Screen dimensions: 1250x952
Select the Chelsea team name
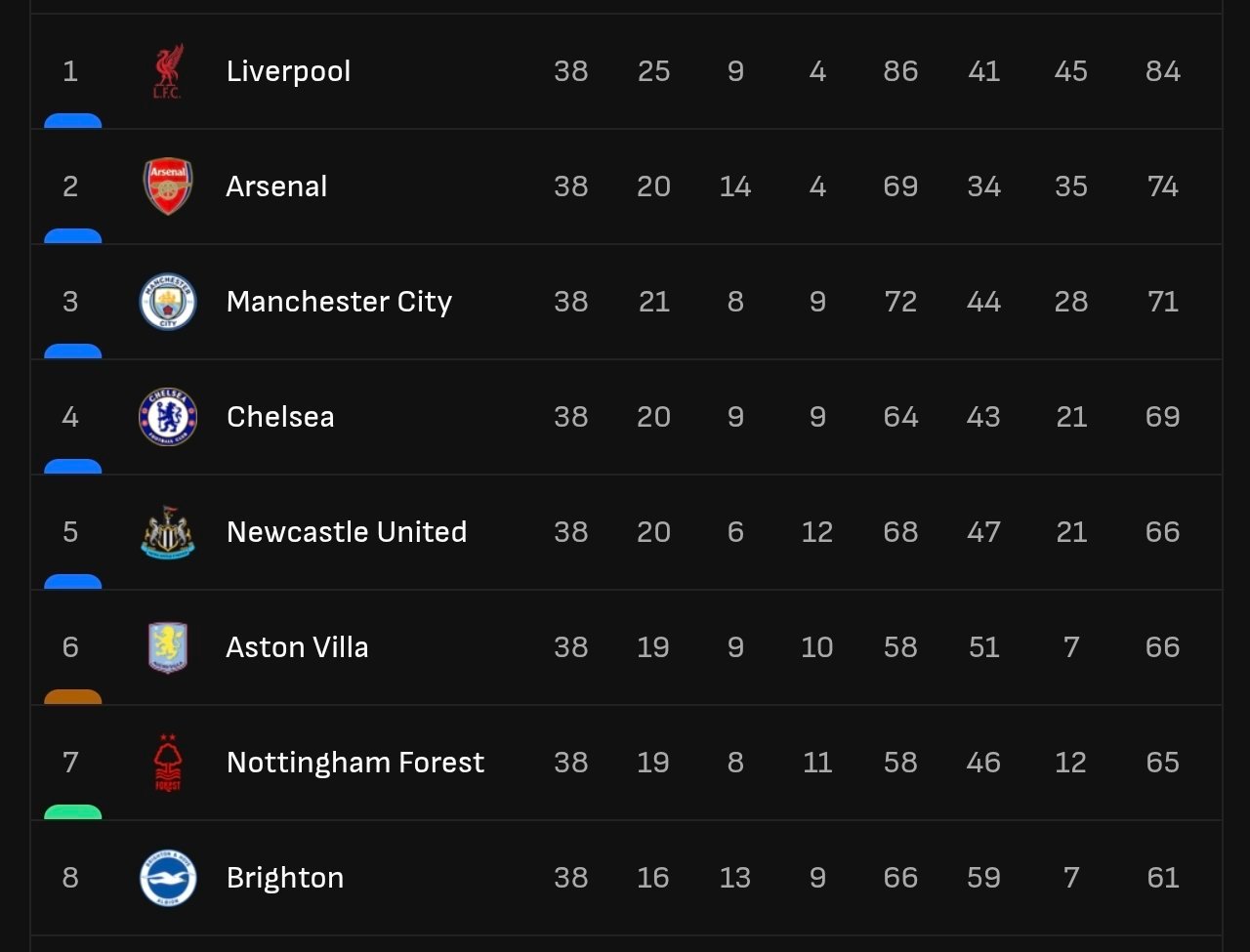click(x=280, y=417)
